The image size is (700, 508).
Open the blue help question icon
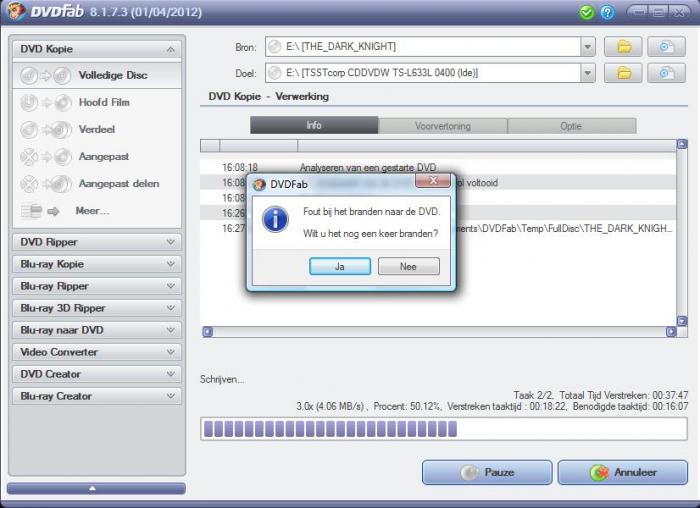coord(607,12)
